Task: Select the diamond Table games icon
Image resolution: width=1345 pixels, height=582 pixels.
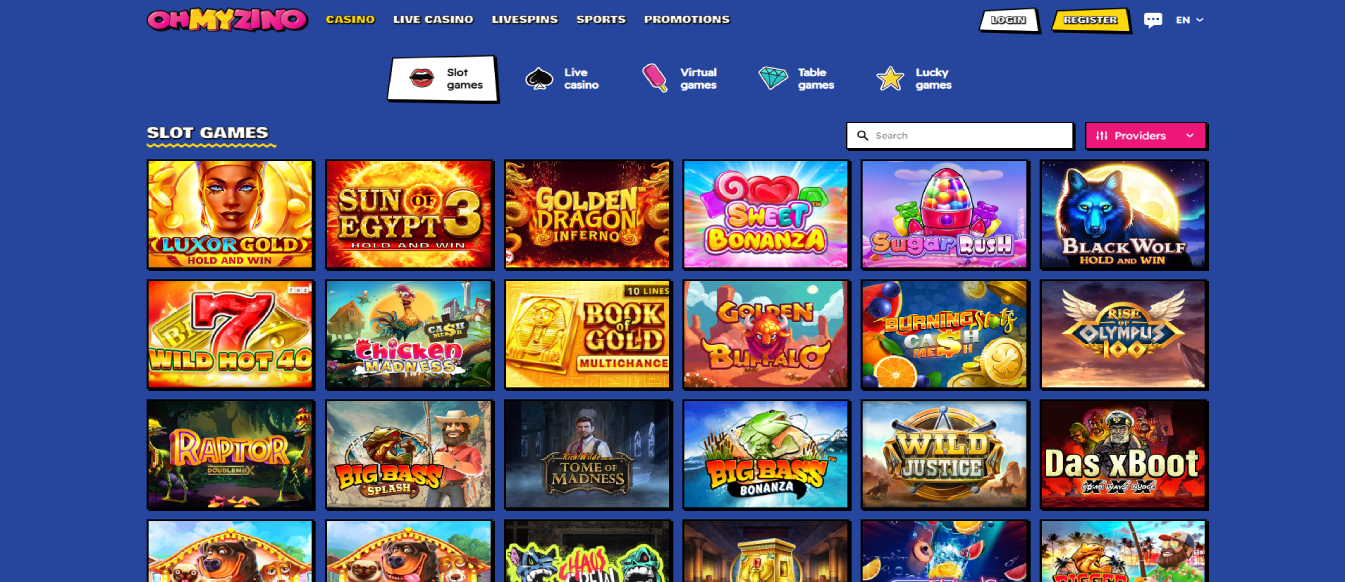Action: (x=773, y=78)
